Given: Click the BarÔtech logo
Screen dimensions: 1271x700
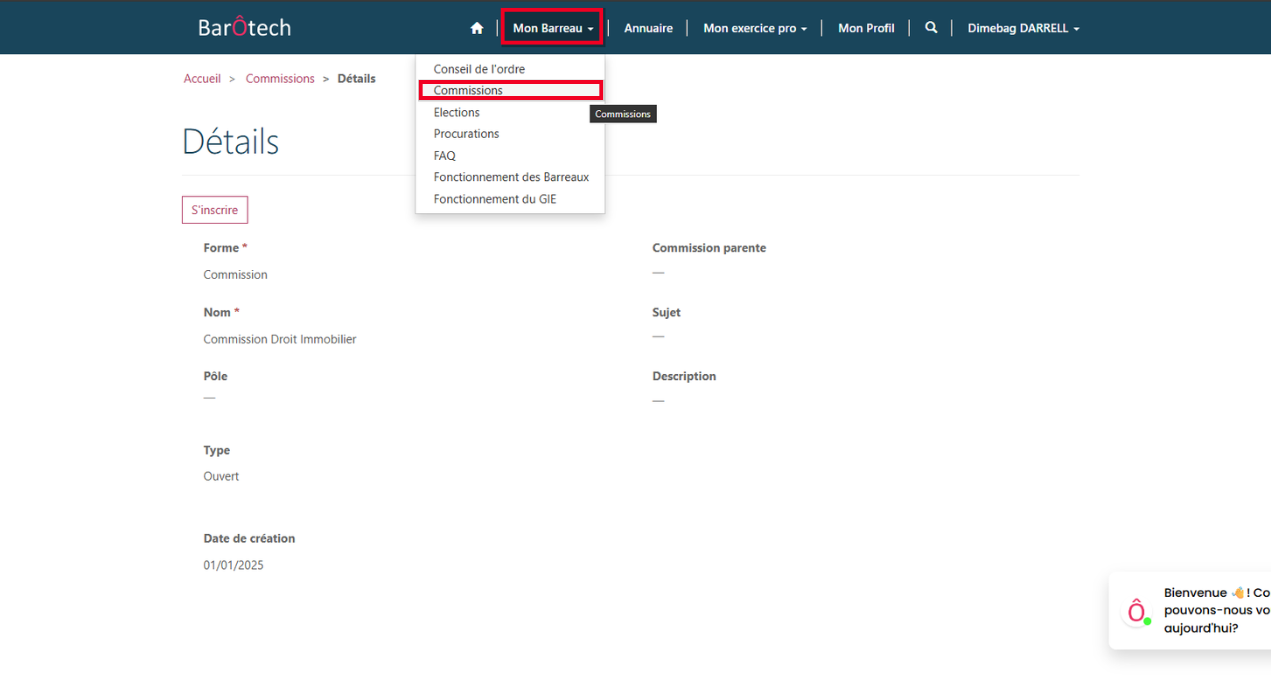Looking at the screenshot, I should click(x=245, y=27).
